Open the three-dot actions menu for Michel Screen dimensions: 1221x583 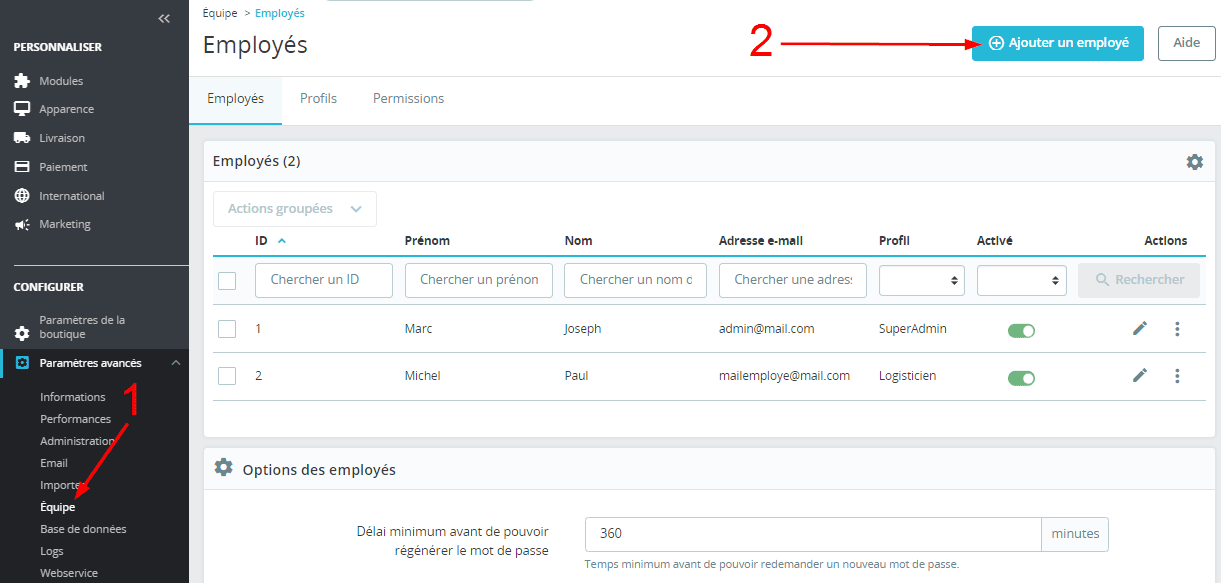1177,376
